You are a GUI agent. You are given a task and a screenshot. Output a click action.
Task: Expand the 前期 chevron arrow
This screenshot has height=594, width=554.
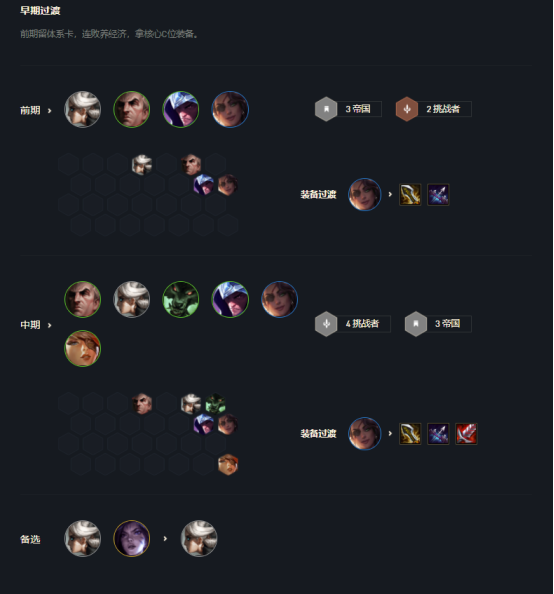tap(49, 111)
